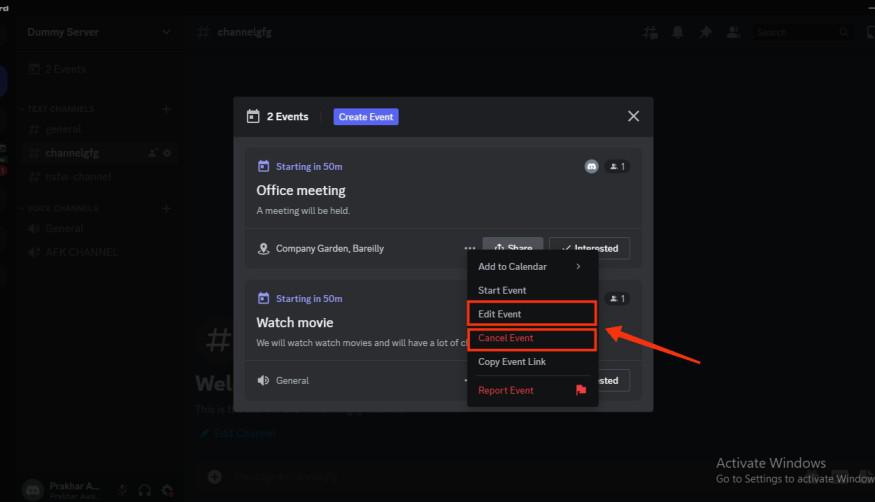
Task: Toggle Interested on Office meeting event
Action: pos(589,248)
